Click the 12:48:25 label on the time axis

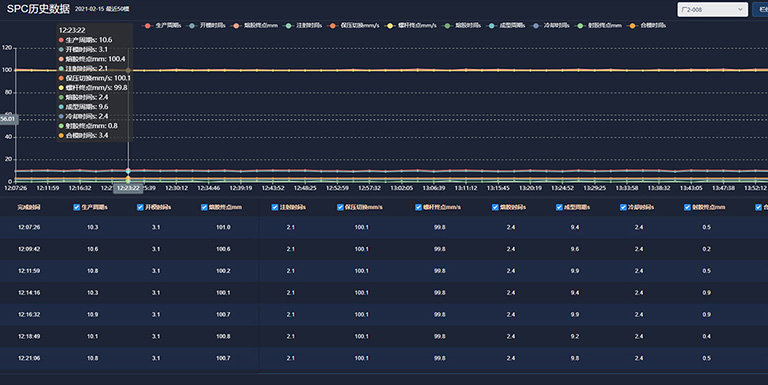[305, 188]
